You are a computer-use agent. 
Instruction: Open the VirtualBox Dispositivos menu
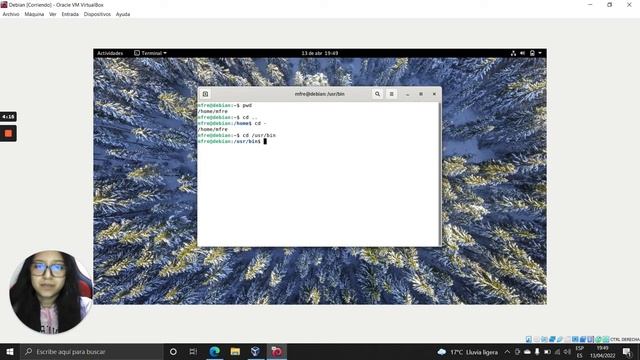pos(97,14)
